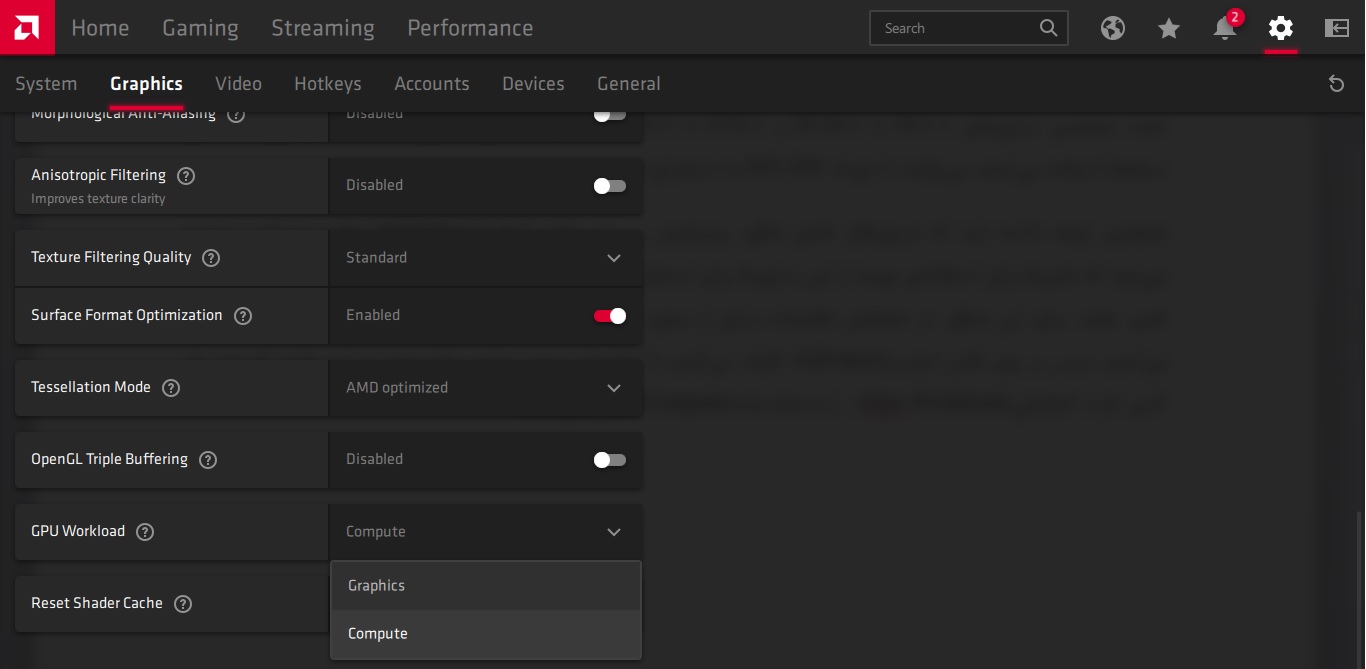Enable Anisotropic Filtering toggle
The height and width of the screenshot is (669, 1366).
click(x=609, y=186)
